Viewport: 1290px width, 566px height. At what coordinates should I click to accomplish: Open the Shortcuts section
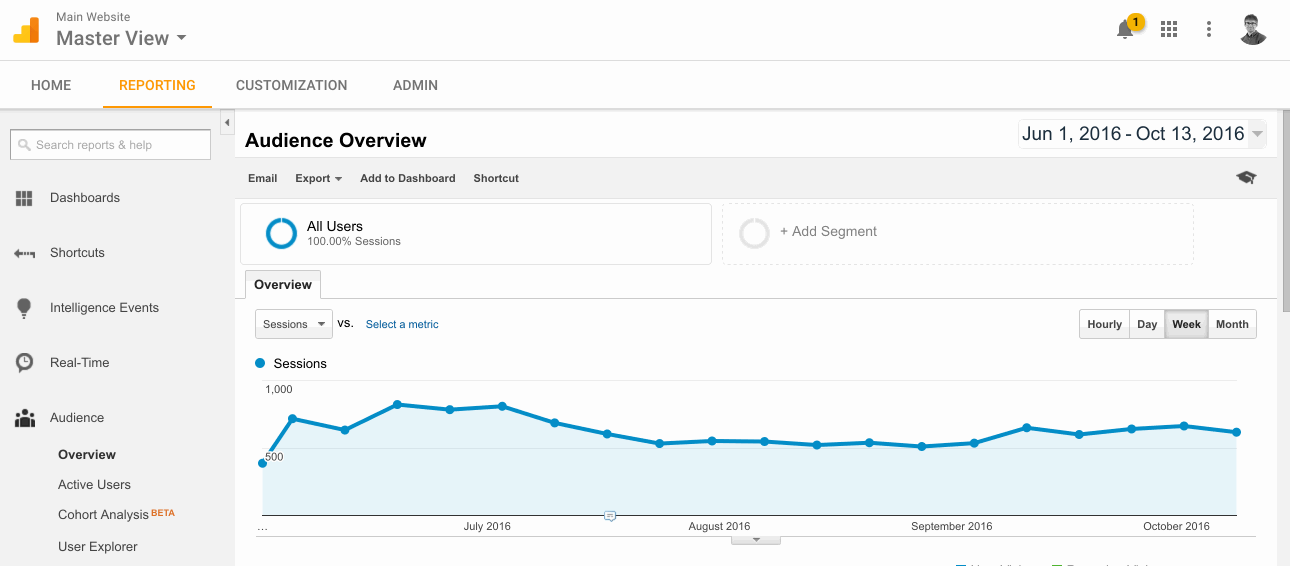77,253
